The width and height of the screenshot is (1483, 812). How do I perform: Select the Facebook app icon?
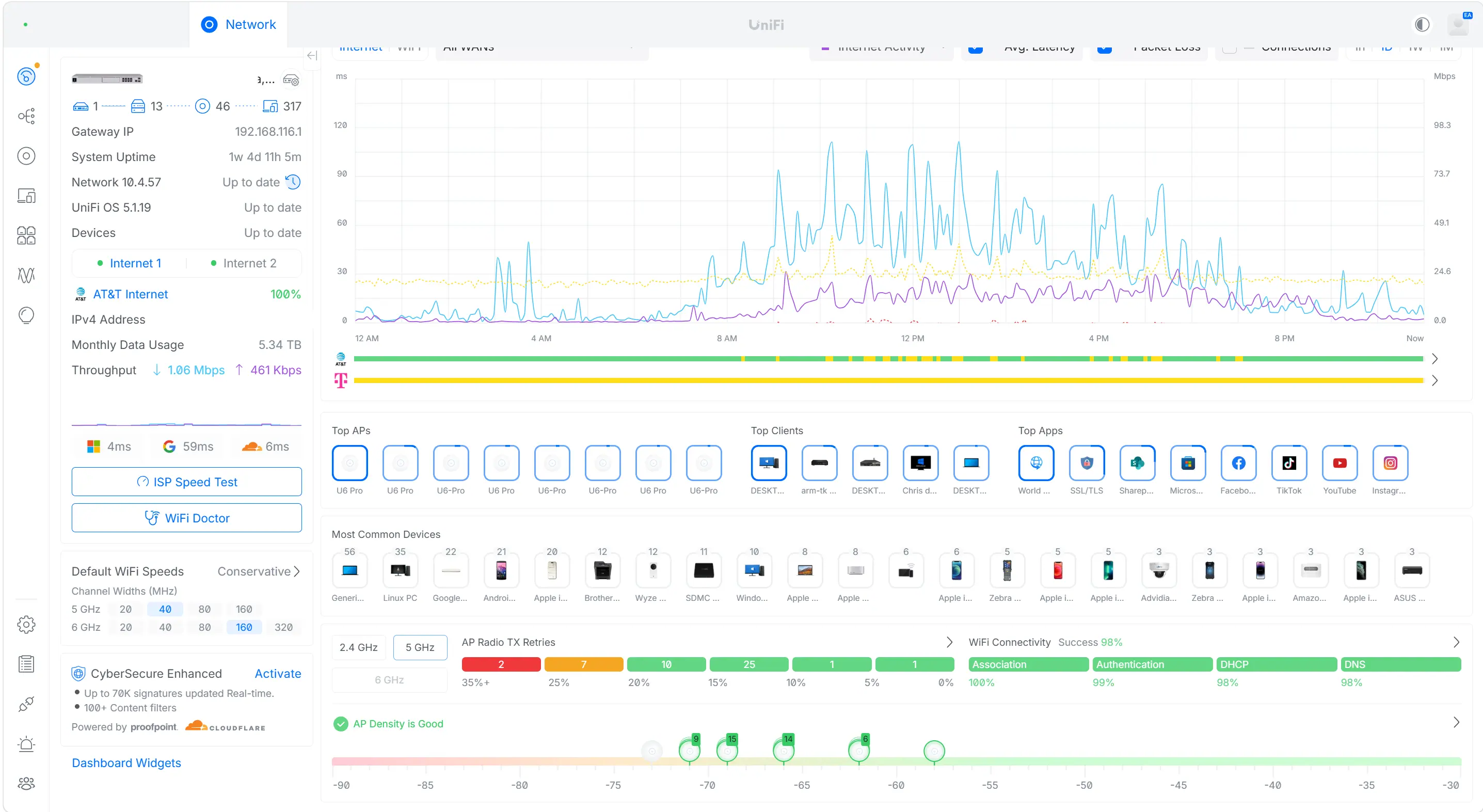point(1238,463)
